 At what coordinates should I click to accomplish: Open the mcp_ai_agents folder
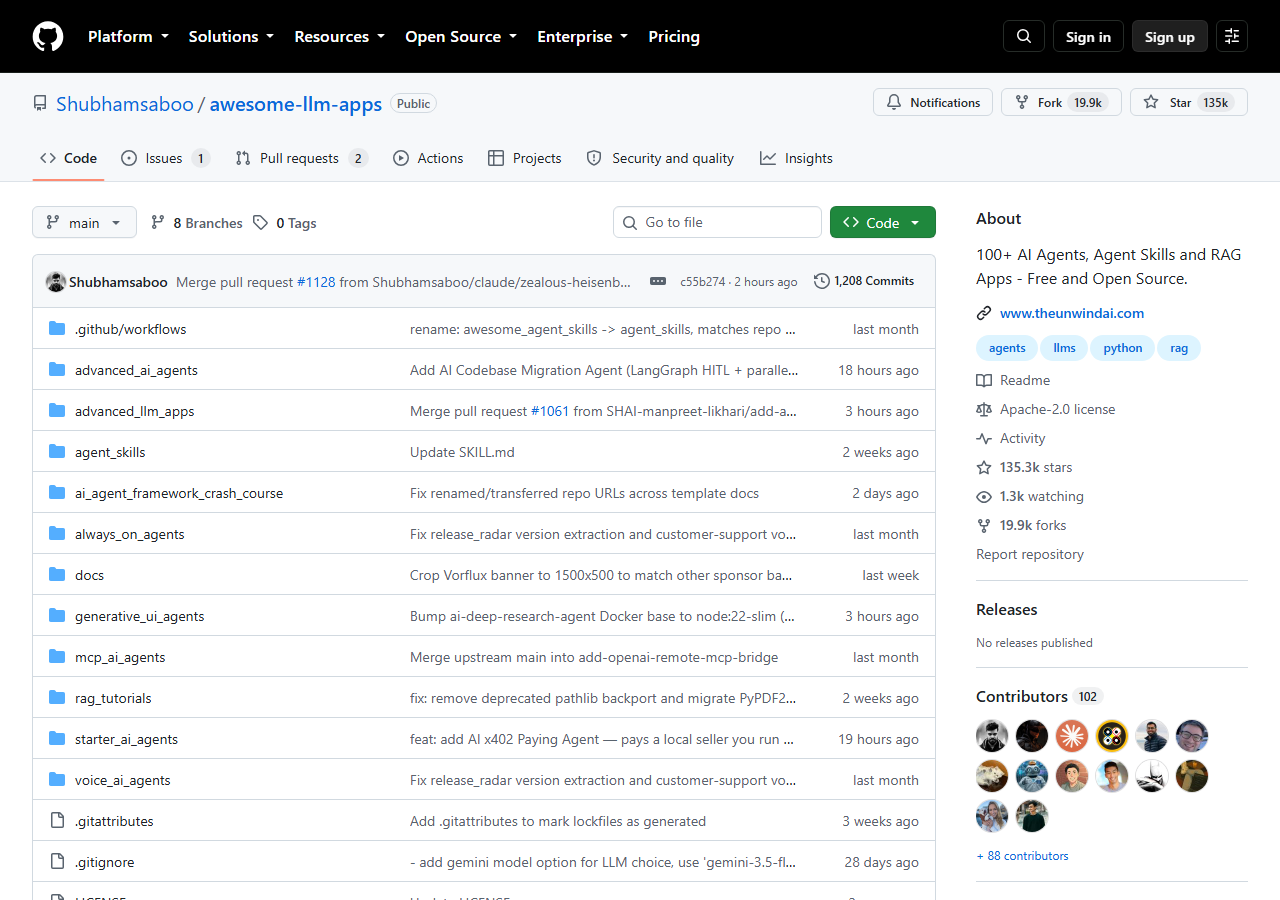point(120,657)
